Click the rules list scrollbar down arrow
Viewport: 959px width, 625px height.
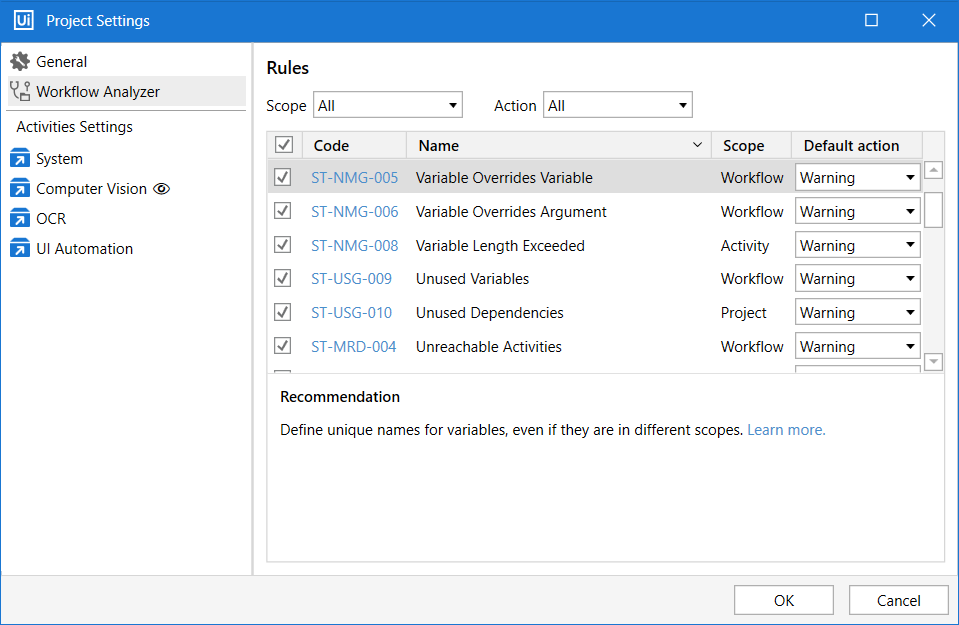pyautogui.click(x=933, y=362)
